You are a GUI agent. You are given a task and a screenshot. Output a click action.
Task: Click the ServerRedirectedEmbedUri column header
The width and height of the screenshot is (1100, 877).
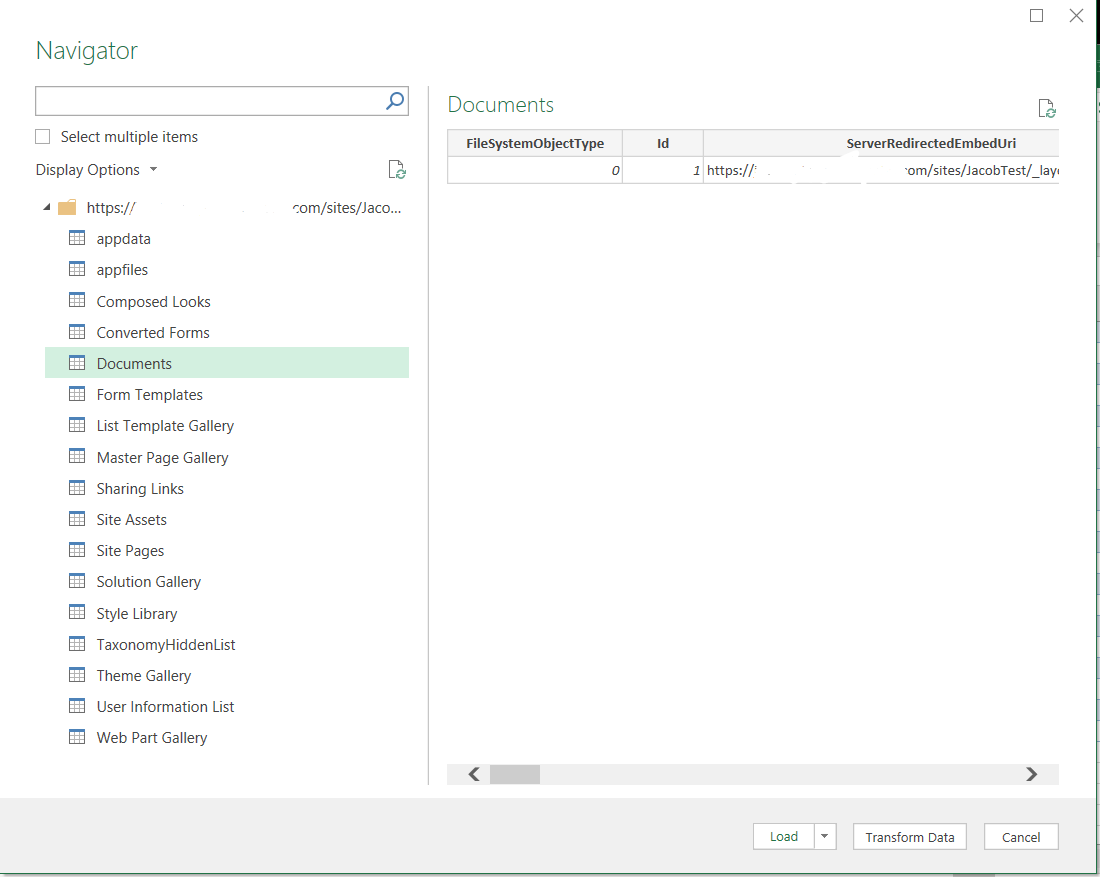click(x=882, y=143)
